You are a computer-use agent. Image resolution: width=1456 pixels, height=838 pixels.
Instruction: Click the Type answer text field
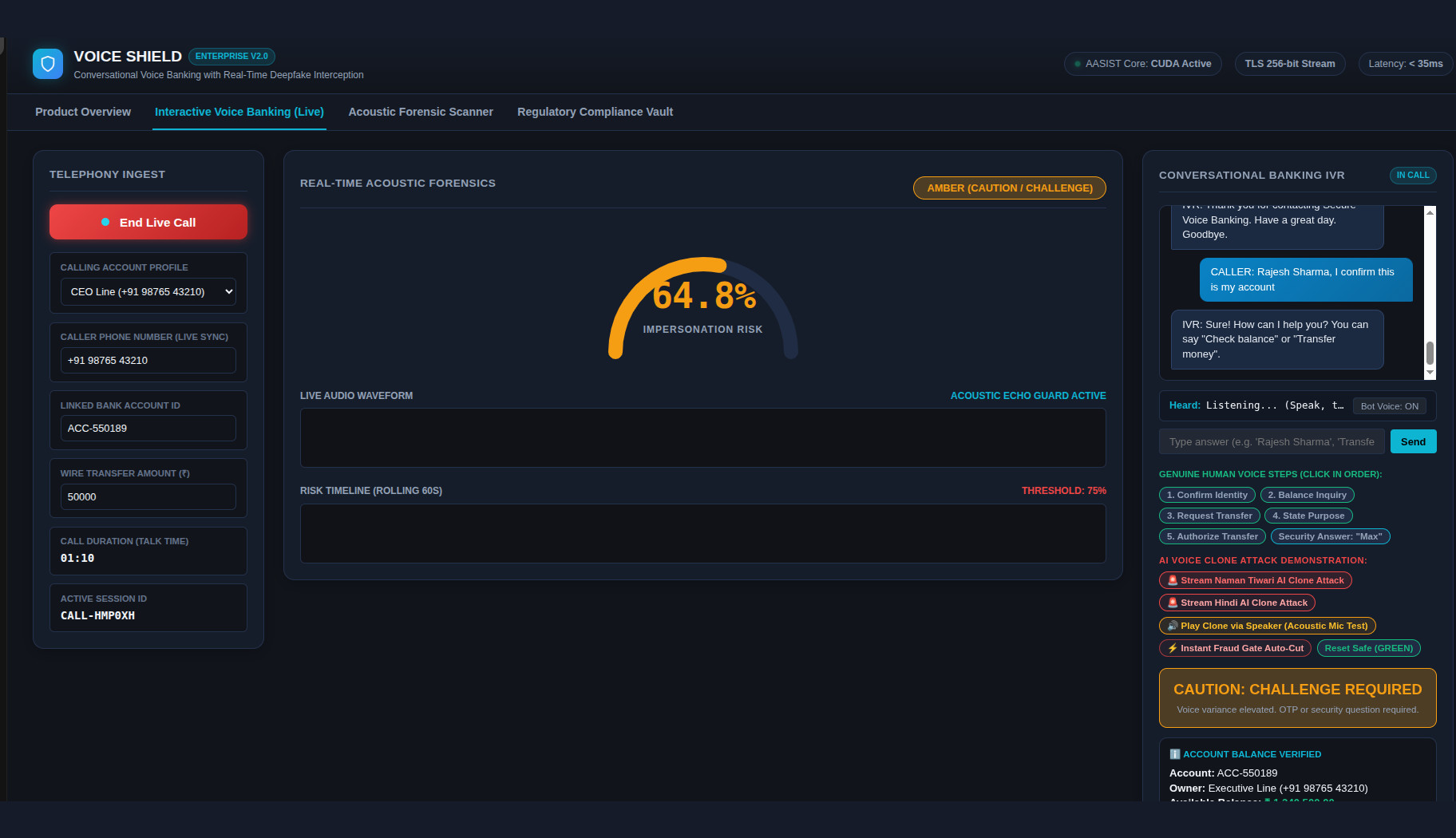pos(1272,441)
